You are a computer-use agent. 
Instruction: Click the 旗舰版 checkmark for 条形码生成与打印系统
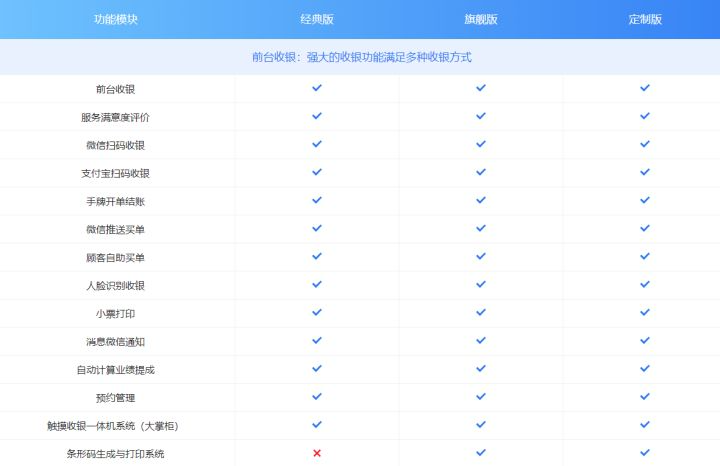[481, 453]
